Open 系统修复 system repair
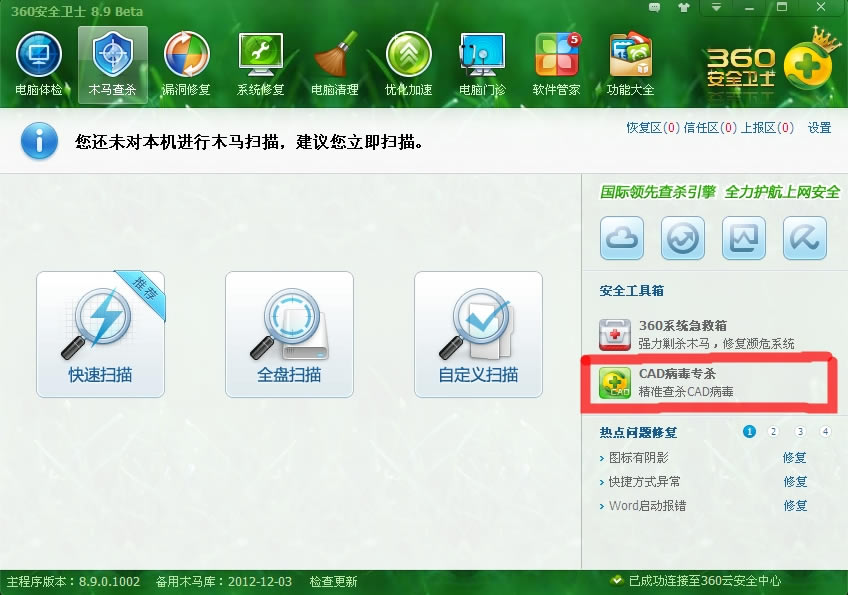The image size is (848, 595). [261, 64]
